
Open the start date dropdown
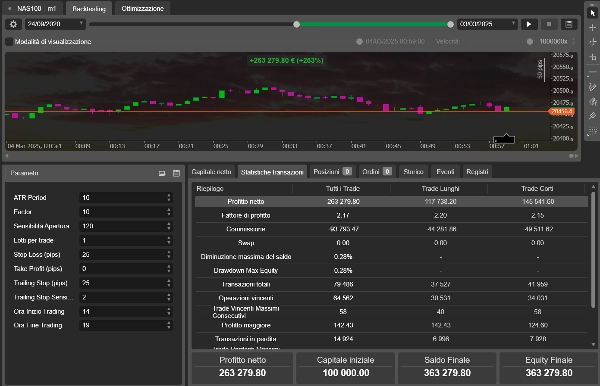tap(55, 24)
